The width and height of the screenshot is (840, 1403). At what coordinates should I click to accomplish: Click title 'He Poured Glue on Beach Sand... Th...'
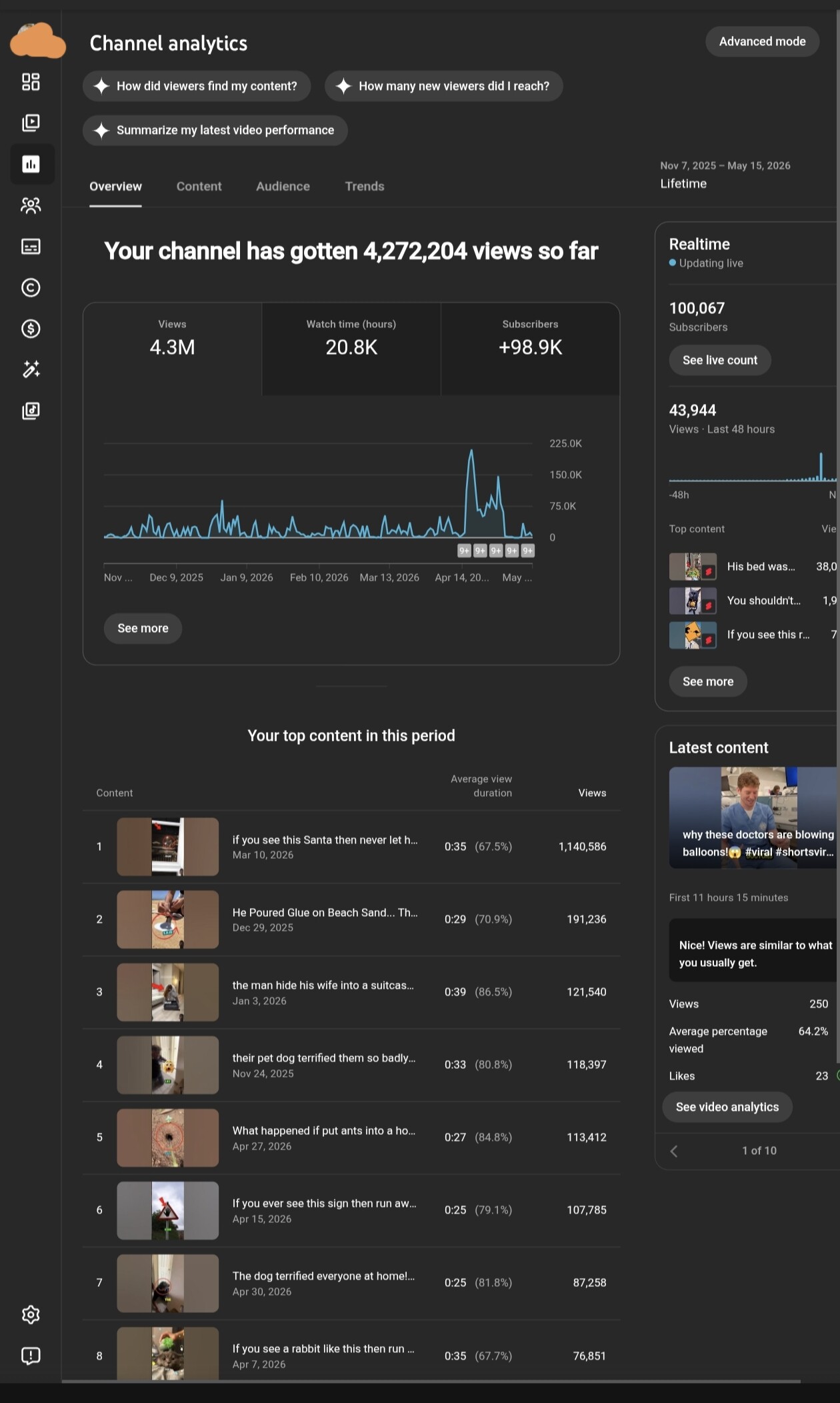325,912
